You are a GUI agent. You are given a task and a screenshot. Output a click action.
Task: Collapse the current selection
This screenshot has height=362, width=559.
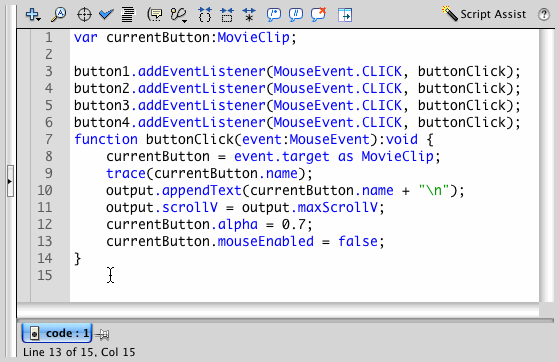pyautogui.click(x=227, y=15)
